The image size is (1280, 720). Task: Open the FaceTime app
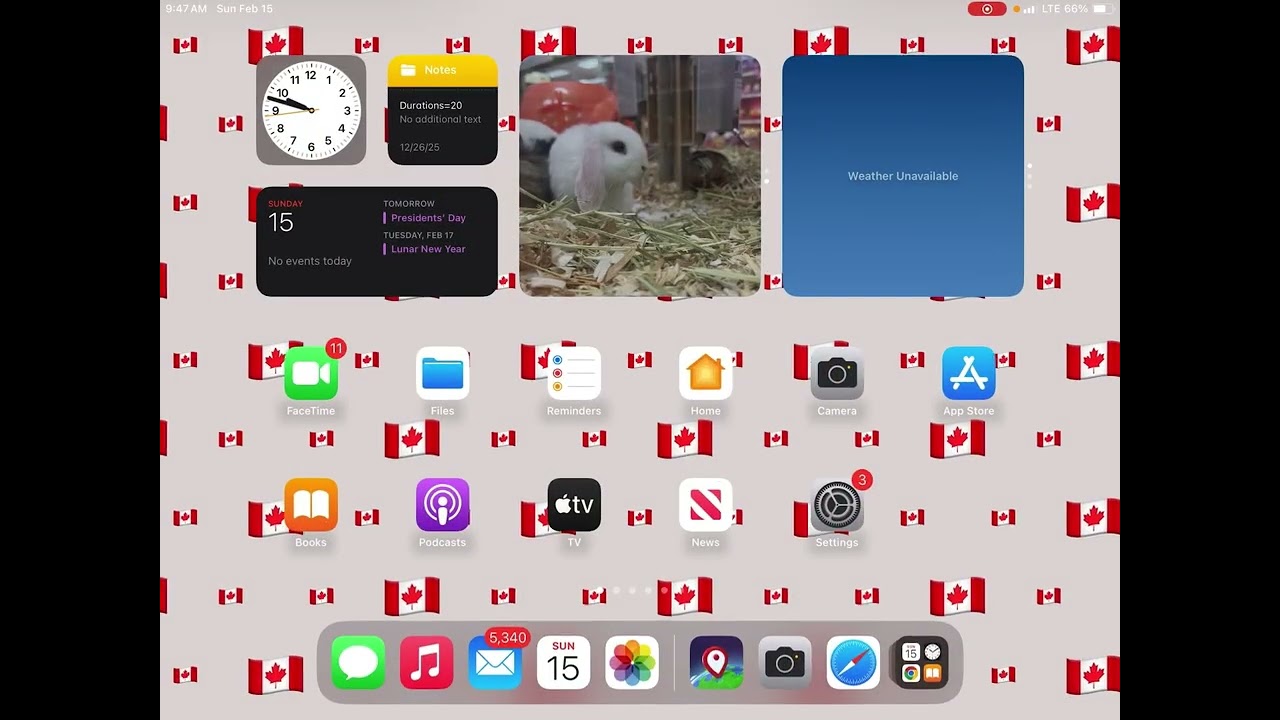[311, 374]
